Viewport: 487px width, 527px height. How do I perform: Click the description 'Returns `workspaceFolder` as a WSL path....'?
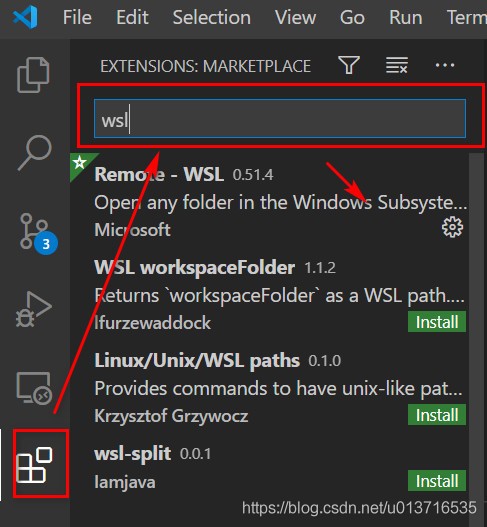(x=280, y=296)
